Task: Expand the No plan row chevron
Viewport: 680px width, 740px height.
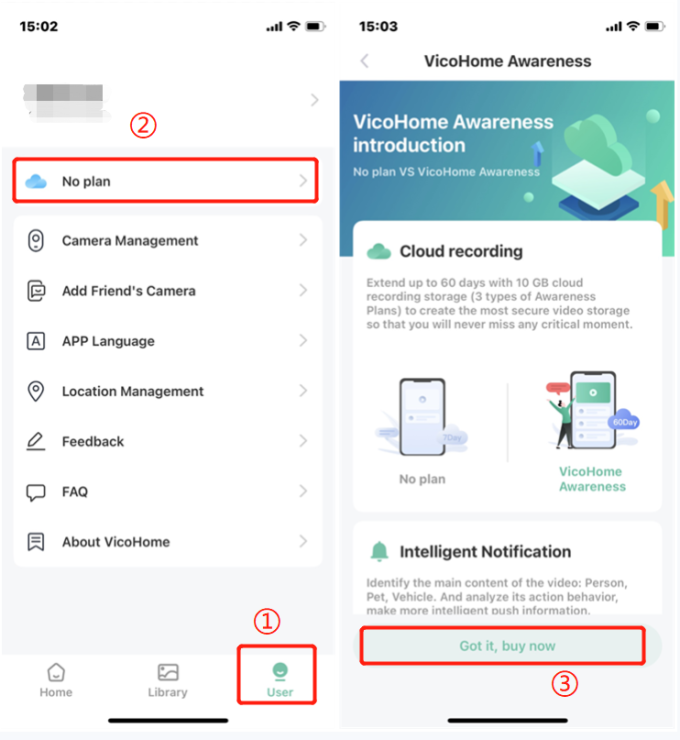Action: (x=303, y=181)
